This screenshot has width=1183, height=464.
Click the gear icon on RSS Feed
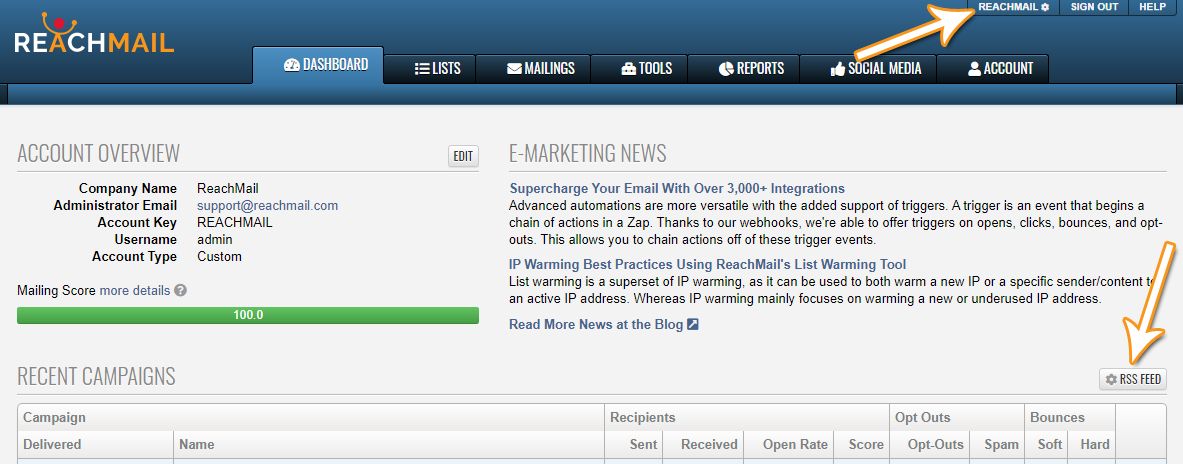click(1111, 380)
